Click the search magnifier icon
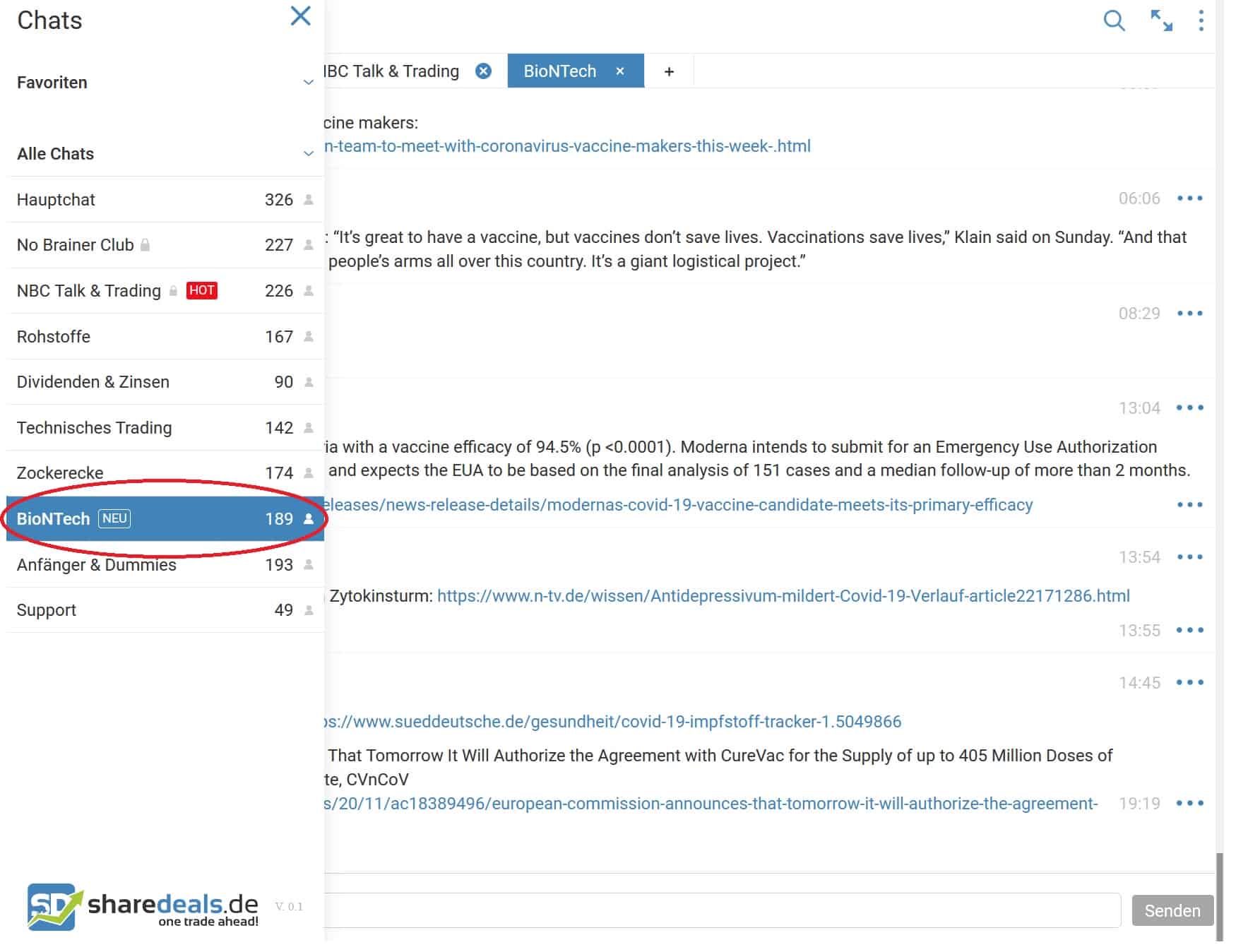The image size is (1236, 952). pos(1114,20)
